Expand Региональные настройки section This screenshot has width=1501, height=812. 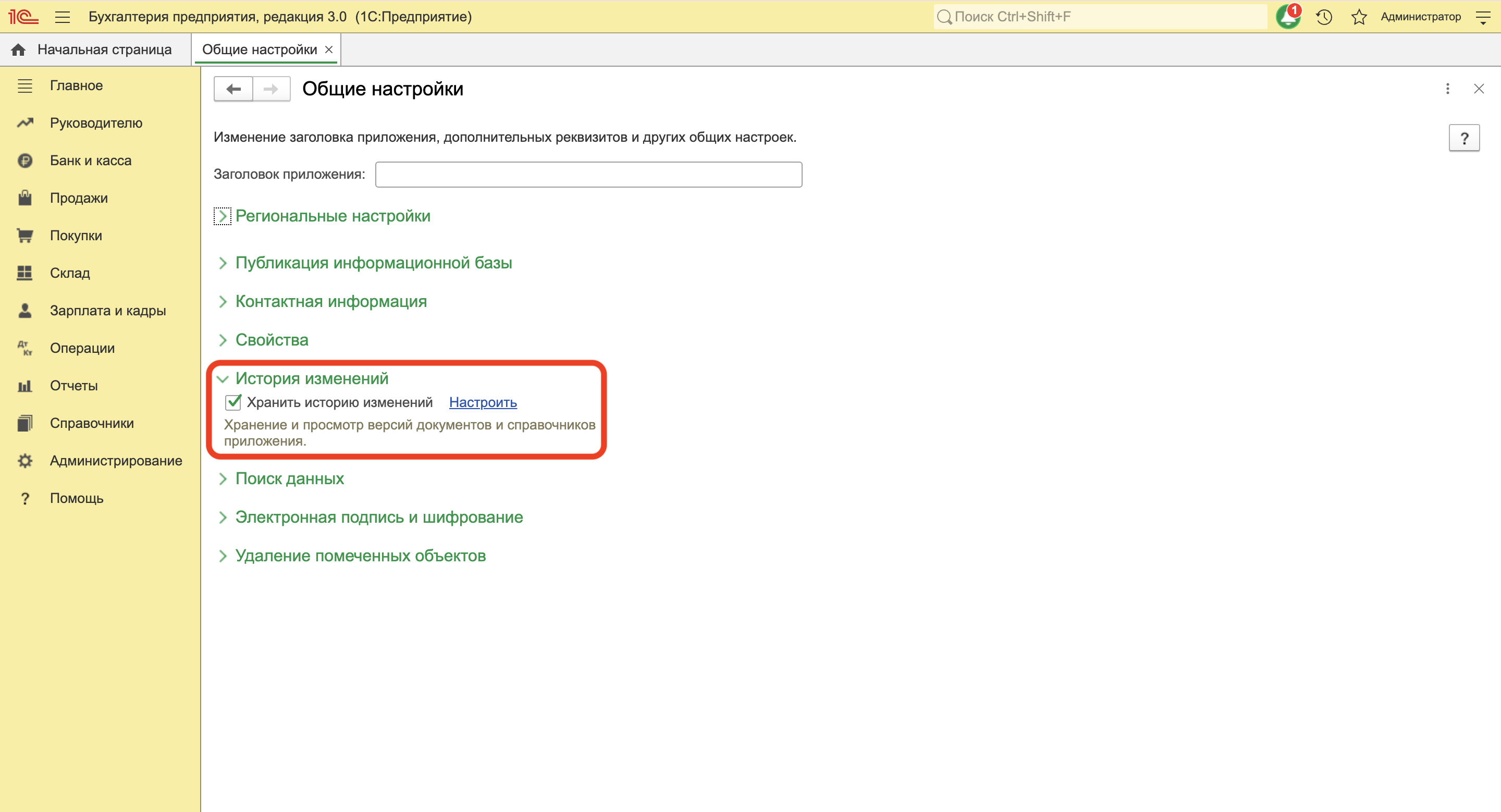coord(332,216)
